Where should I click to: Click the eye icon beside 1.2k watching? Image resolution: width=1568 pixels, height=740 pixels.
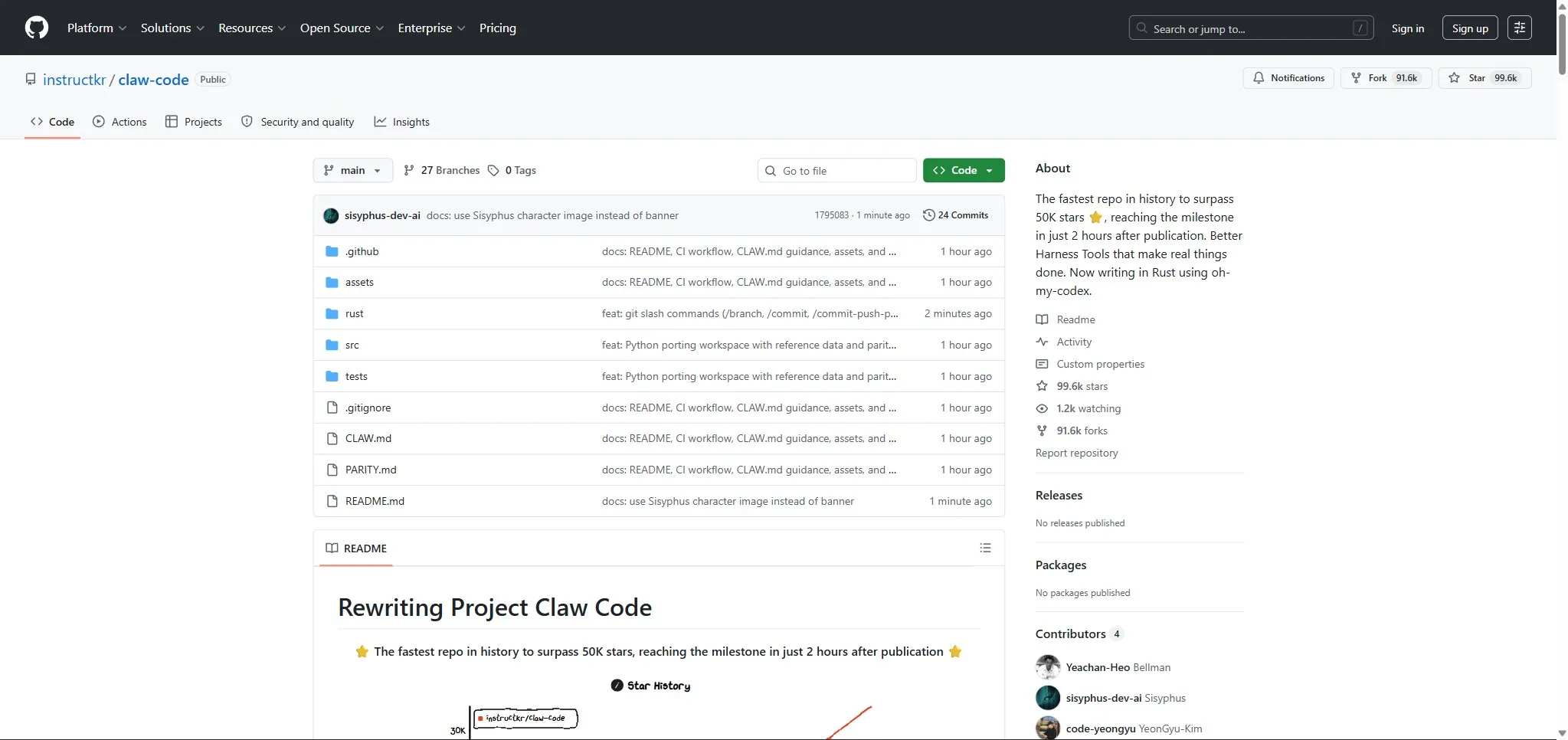(x=1043, y=408)
